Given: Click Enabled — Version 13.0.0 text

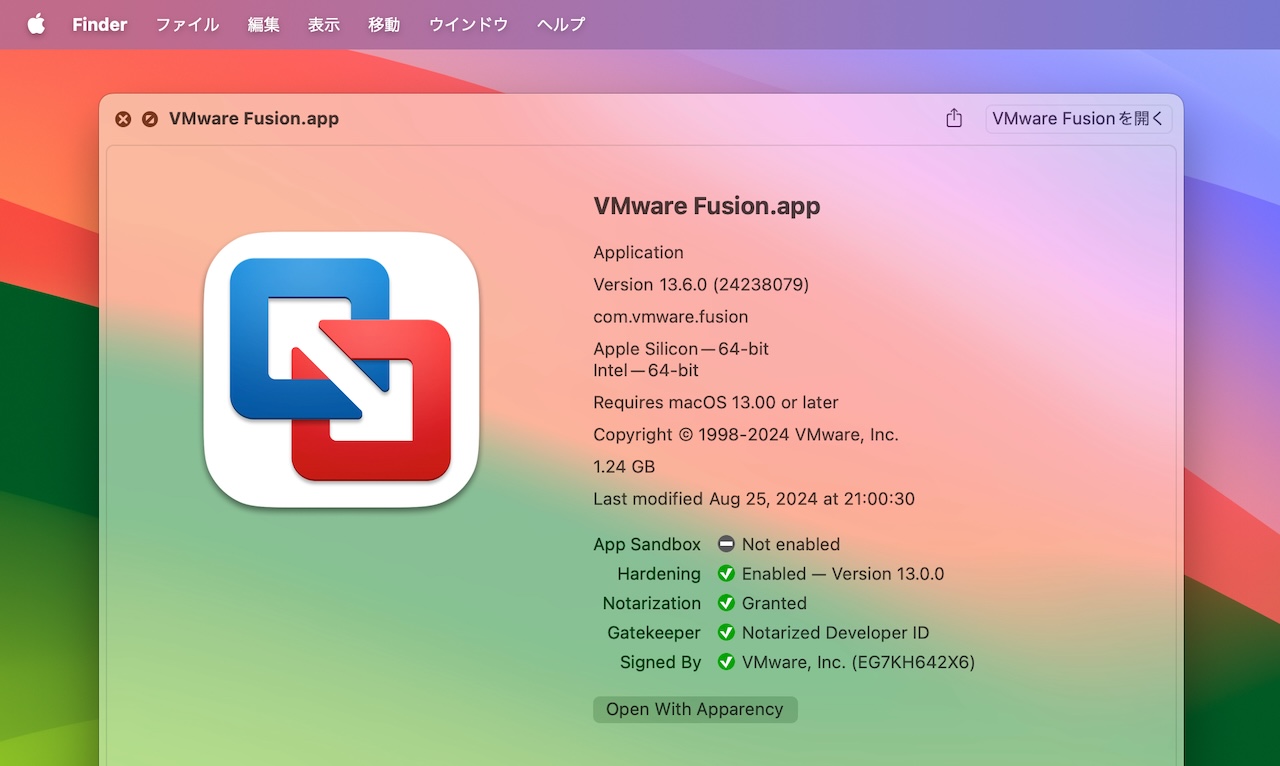Looking at the screenshot, I should tap(843, 574).
